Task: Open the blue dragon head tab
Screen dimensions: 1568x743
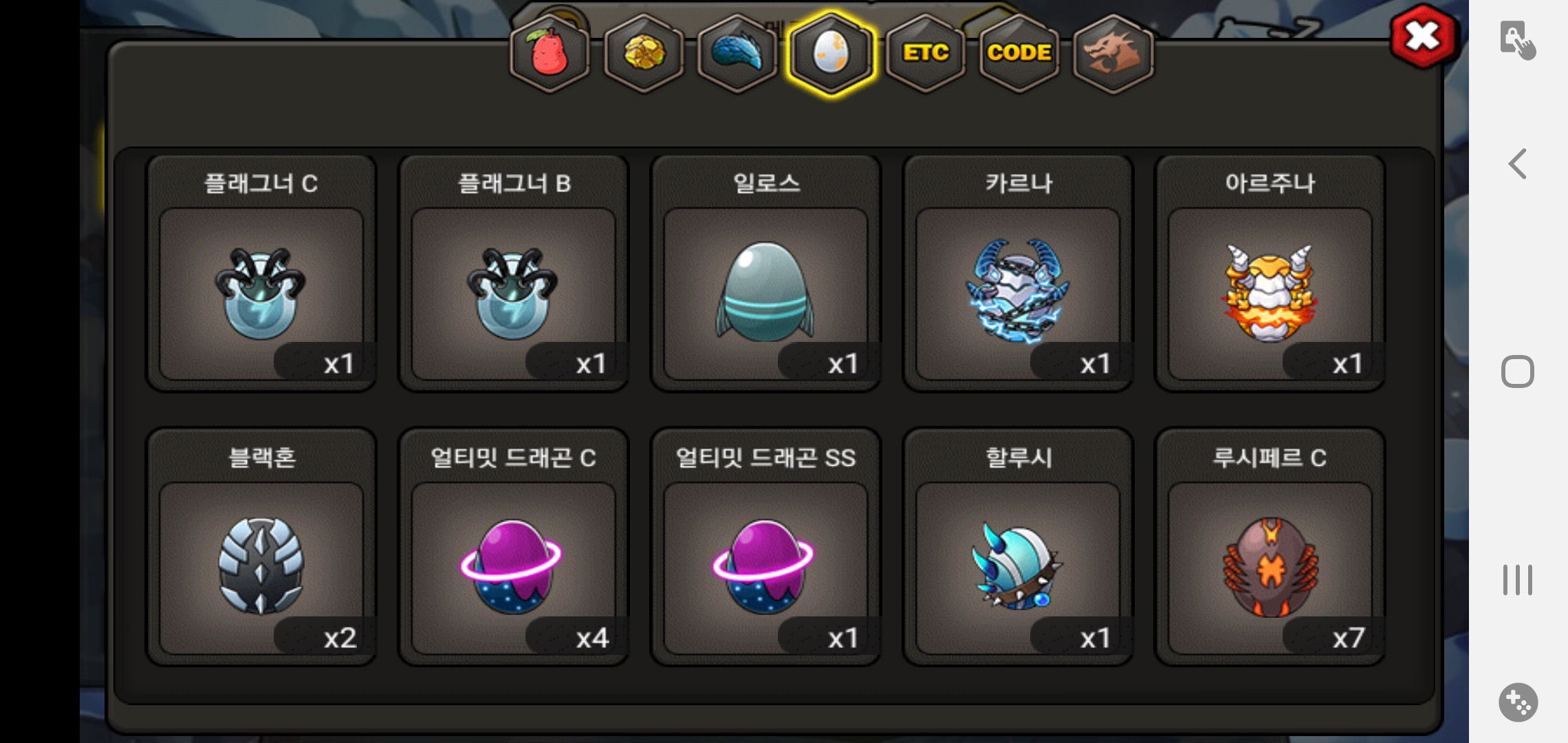Action: [737, 54]
